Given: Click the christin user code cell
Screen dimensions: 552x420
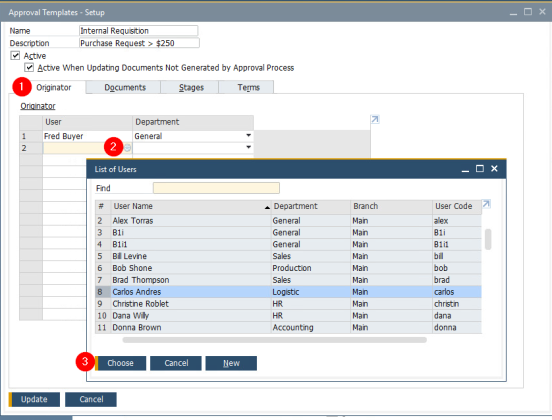Looking at the screenshot, I should pos(457,304).
